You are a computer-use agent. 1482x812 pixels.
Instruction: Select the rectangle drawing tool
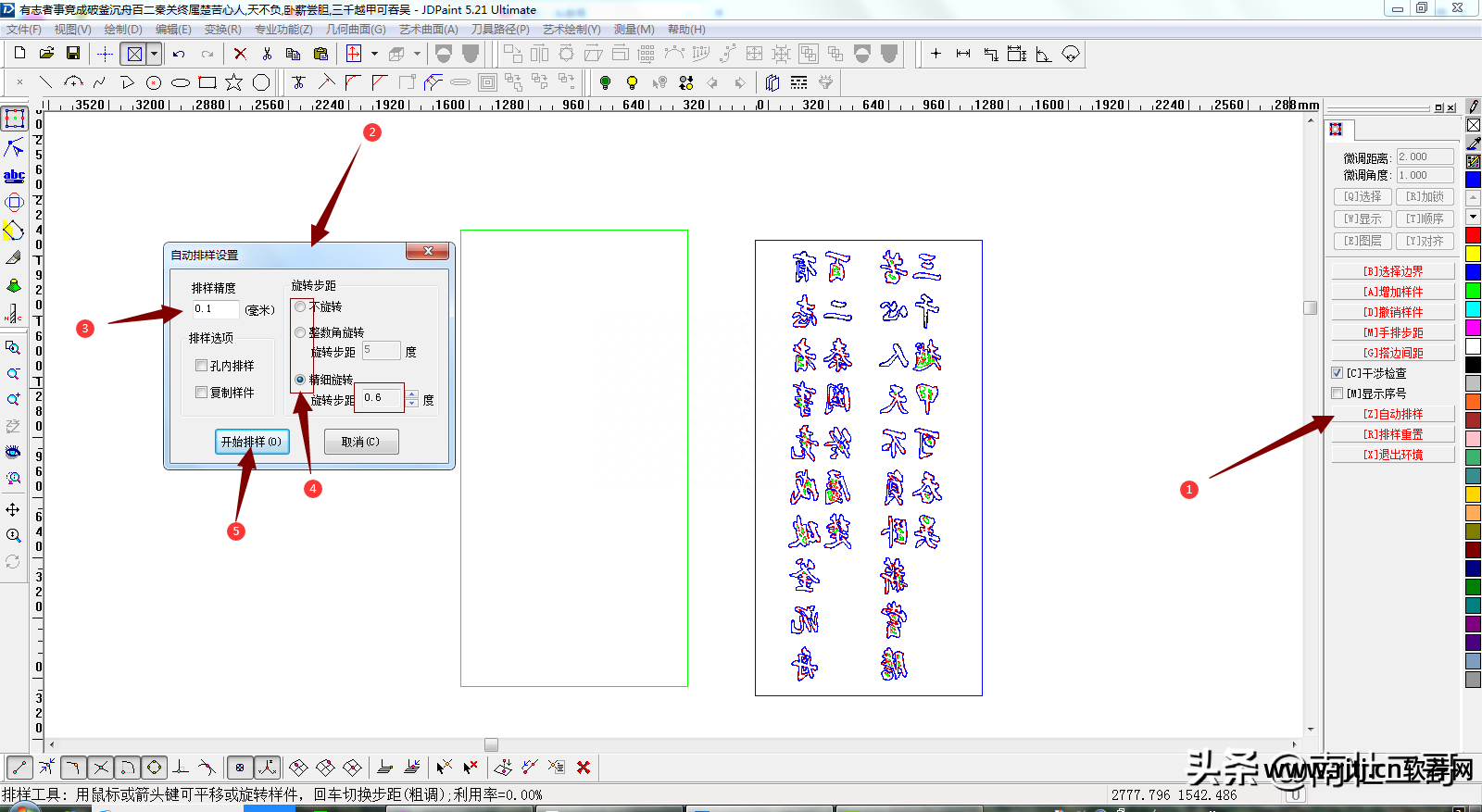coord(207,82)
